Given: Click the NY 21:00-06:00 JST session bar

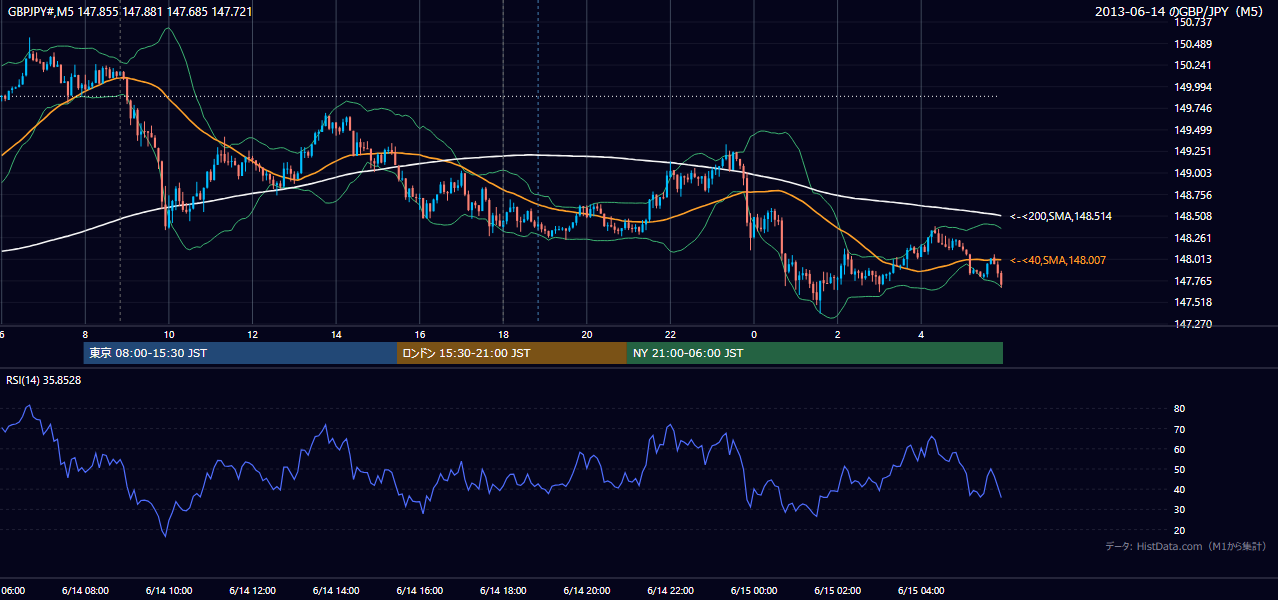Looking at the screenshot, I should [815, 353].
